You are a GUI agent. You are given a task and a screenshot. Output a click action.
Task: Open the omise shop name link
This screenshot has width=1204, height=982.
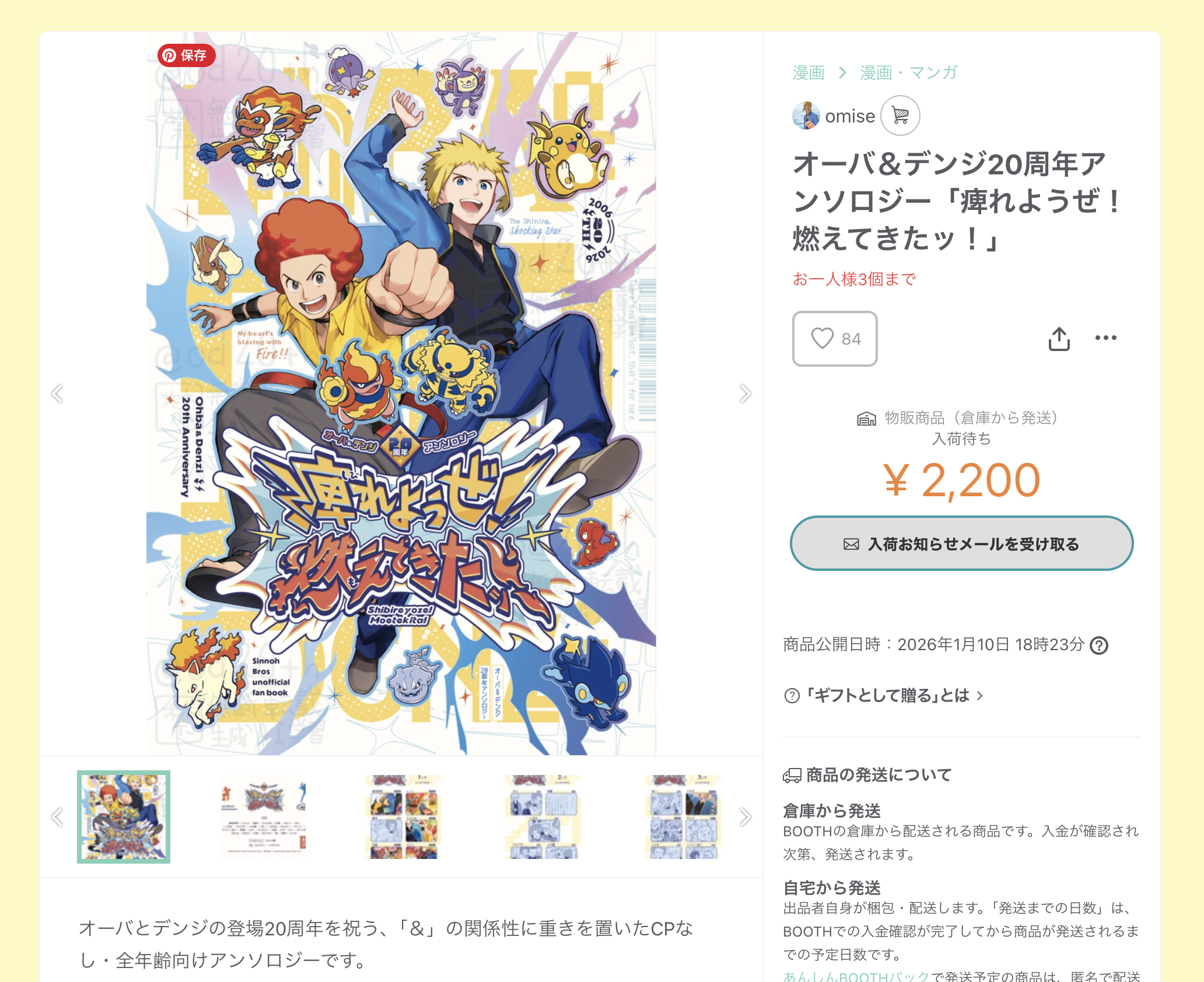click(x=849, y=116)
